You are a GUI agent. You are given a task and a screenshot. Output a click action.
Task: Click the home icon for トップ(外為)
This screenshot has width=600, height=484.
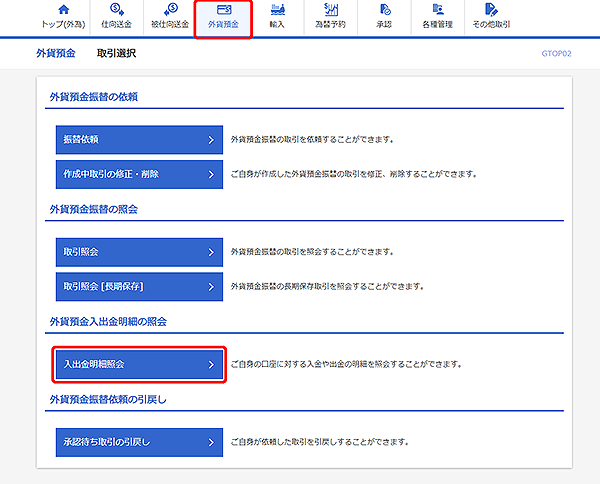[64, 9]
